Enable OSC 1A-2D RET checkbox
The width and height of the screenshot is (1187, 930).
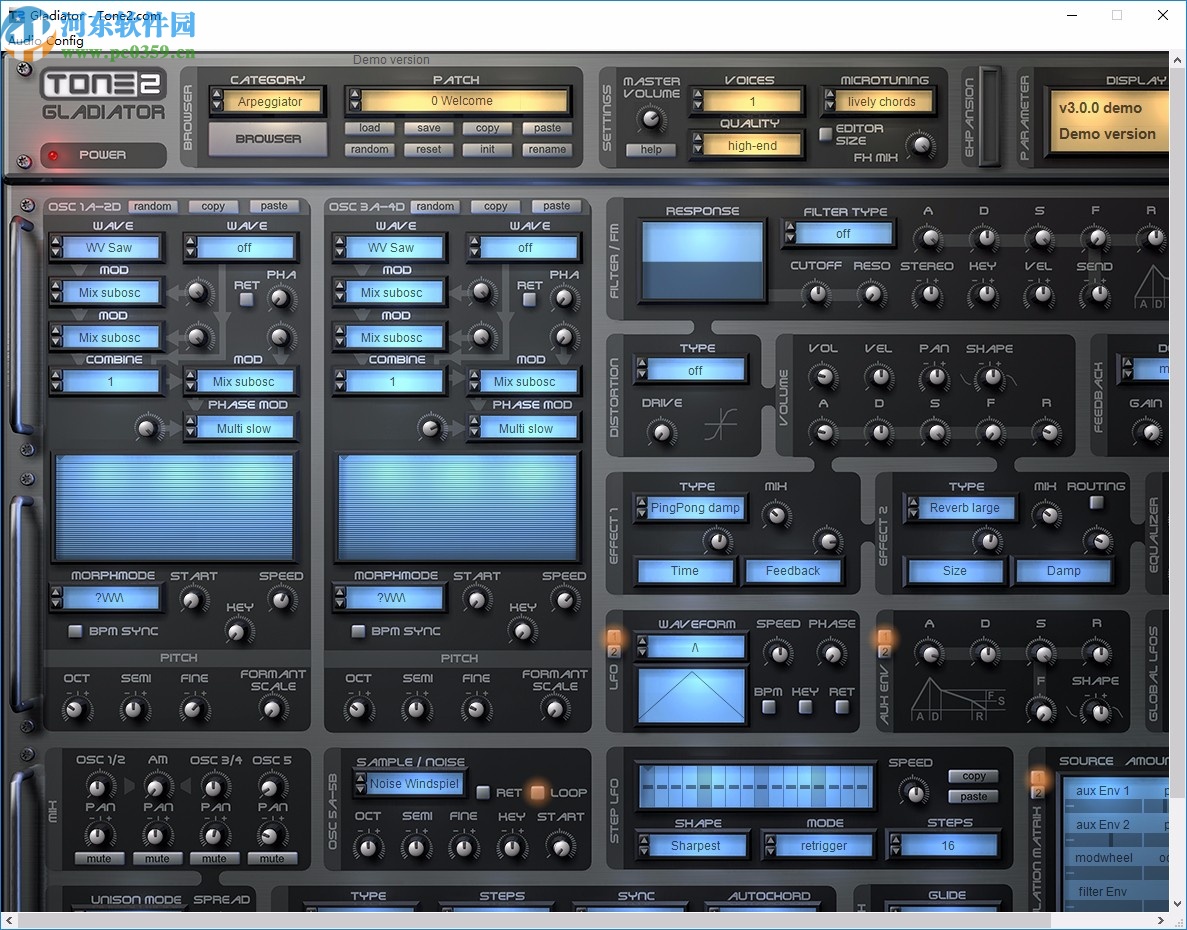point(246,300)
